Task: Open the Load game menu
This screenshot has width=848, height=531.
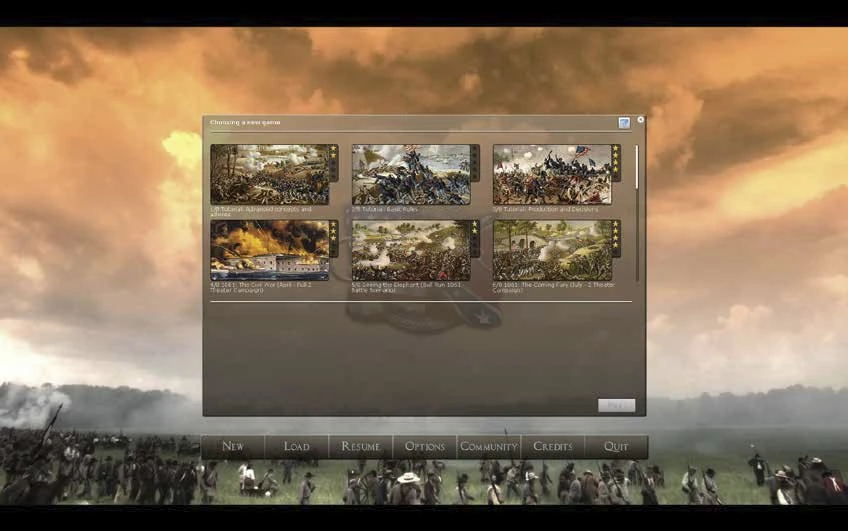Action: click(297, 447)
